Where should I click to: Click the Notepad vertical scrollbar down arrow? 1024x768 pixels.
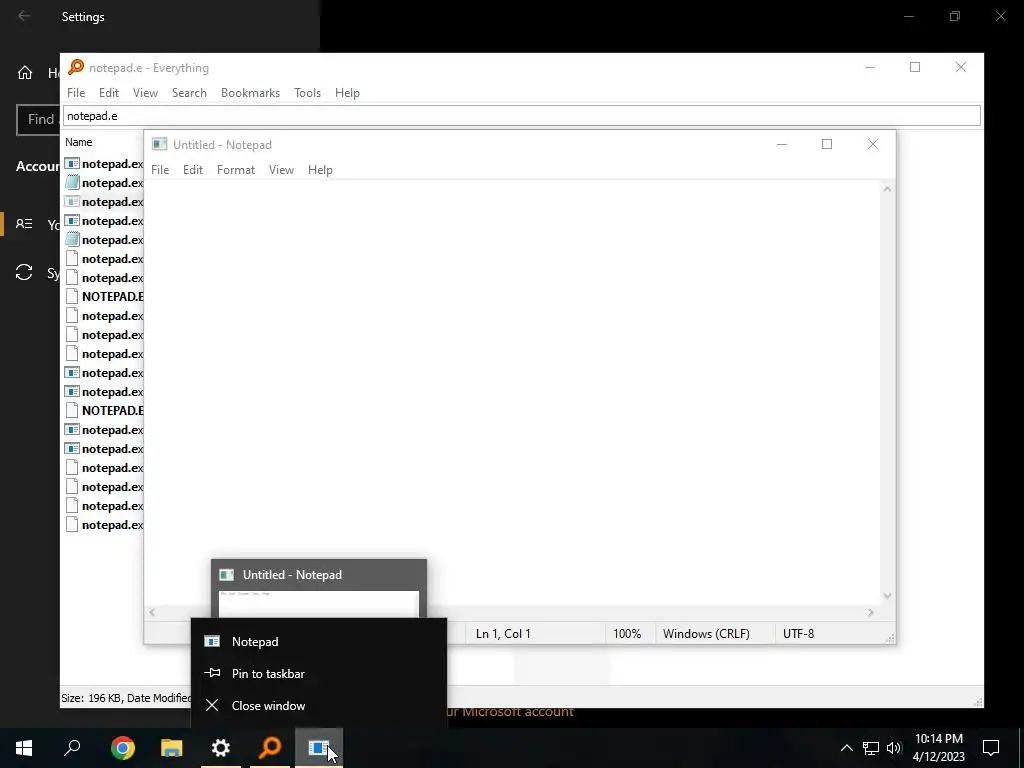[x=887, y=595]
